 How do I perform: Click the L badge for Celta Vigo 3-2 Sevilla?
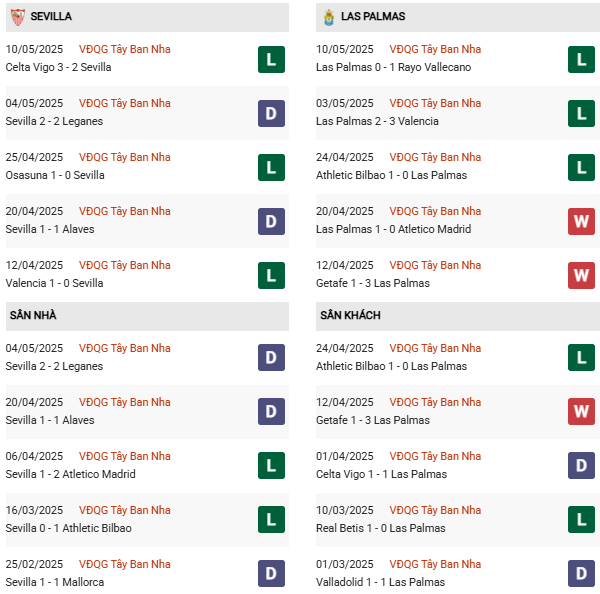pos(271,59)
